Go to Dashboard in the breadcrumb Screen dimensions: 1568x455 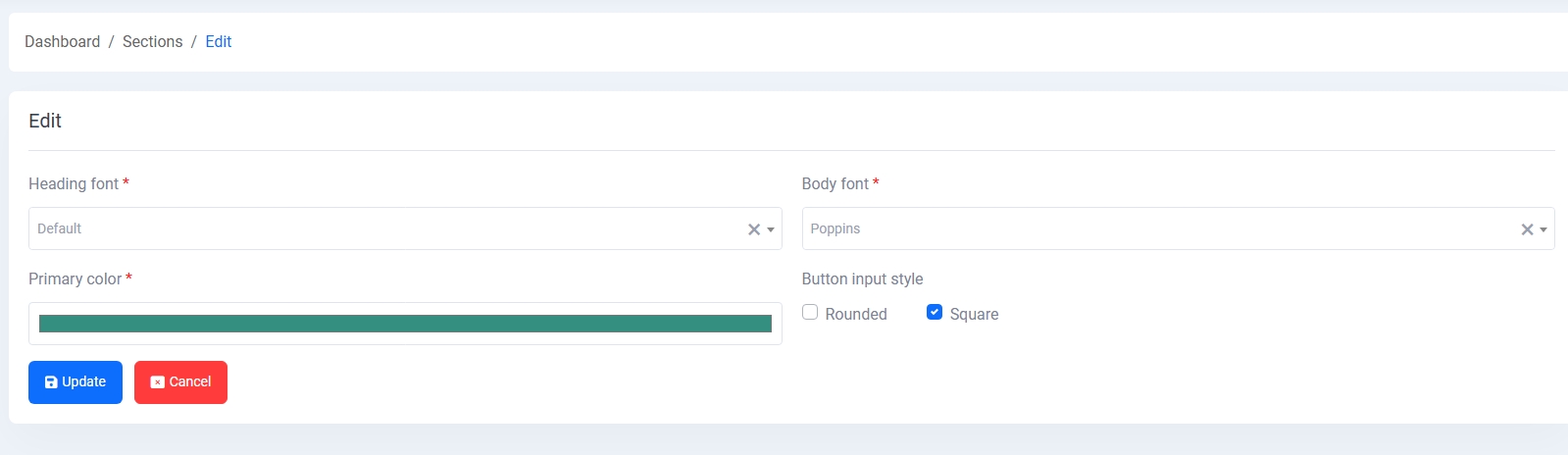(62, 41)
